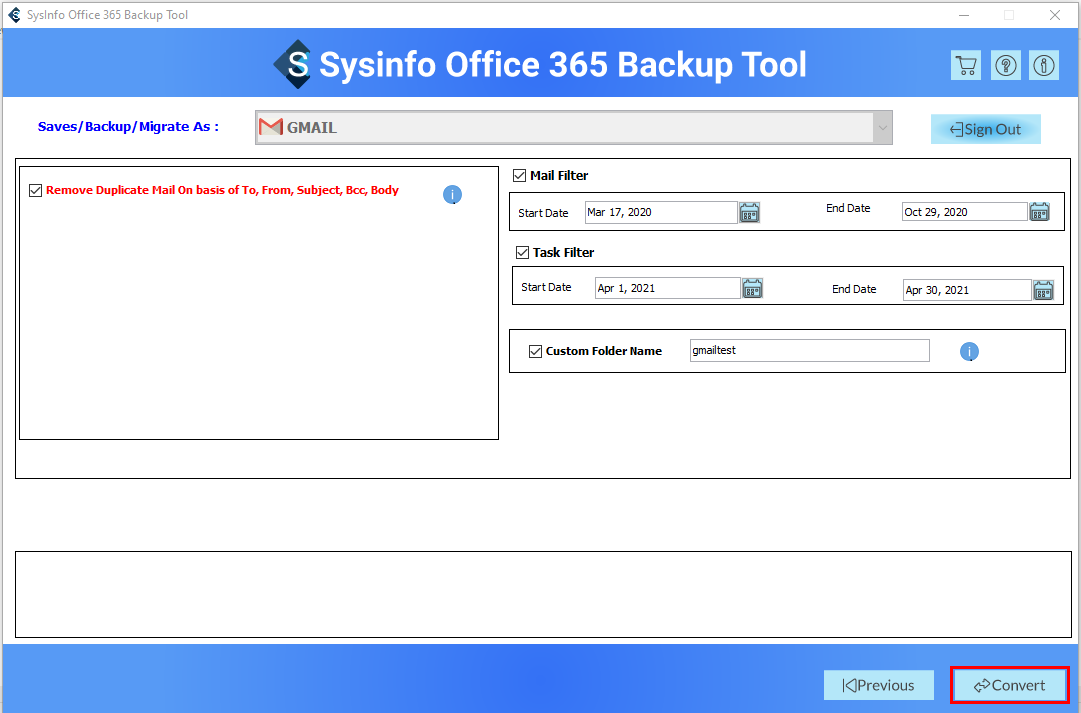
Task: Uncheck Remove Duplicate Mail option
Action: click(36, 190)
